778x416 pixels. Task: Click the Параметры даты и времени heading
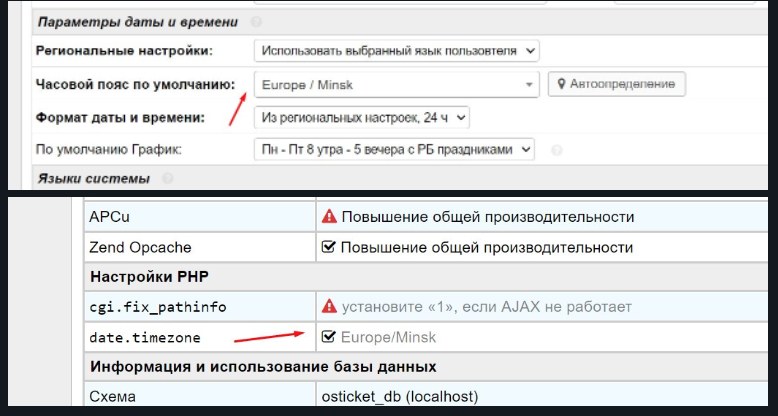(138, 22)
